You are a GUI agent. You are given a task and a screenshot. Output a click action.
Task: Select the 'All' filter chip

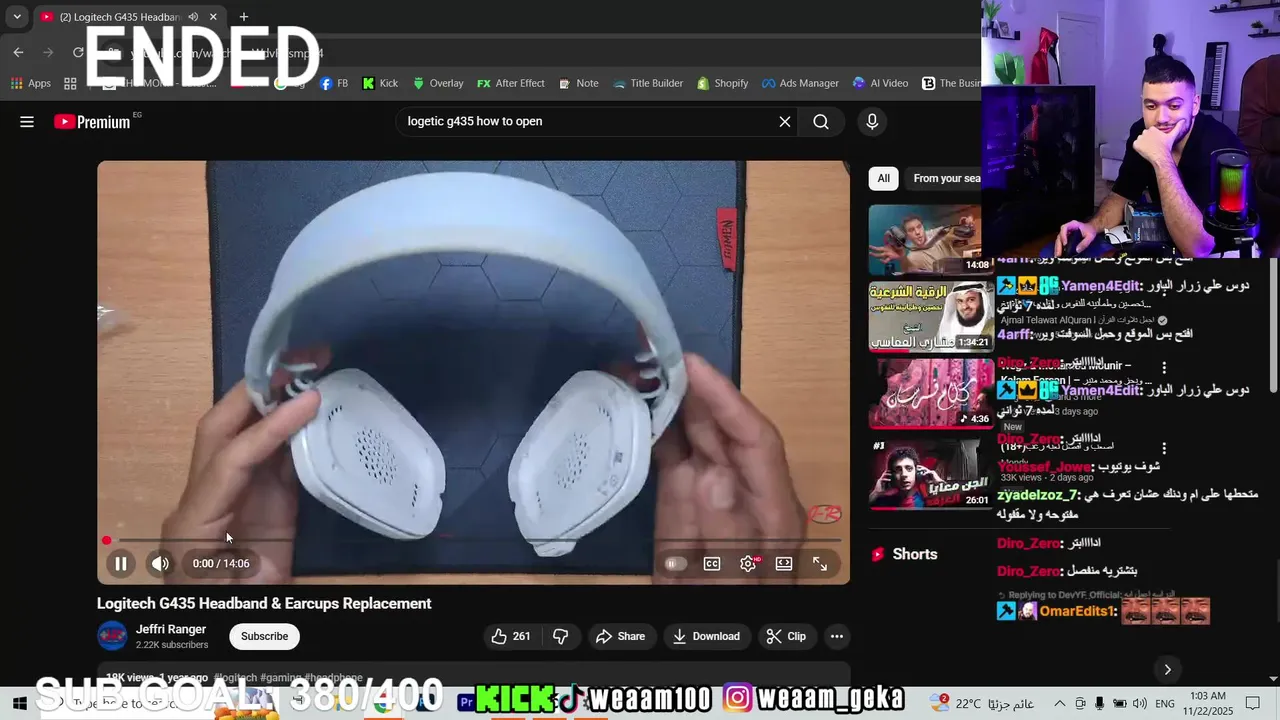coord(883,178)
